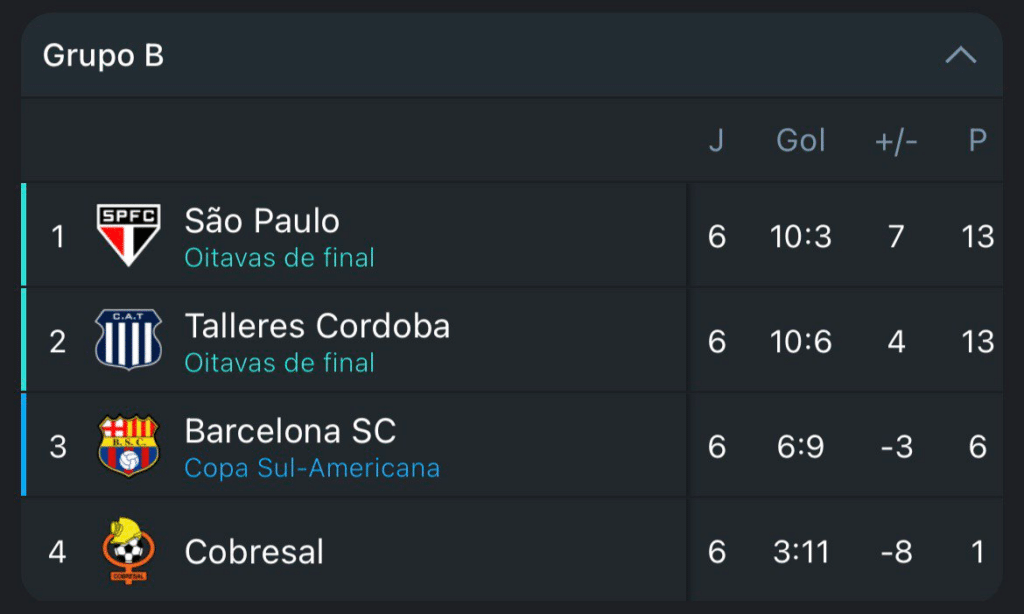Open the Cobresal team name
The width and height of the screenshot is (1024, 614).
(x=254, y=552)
